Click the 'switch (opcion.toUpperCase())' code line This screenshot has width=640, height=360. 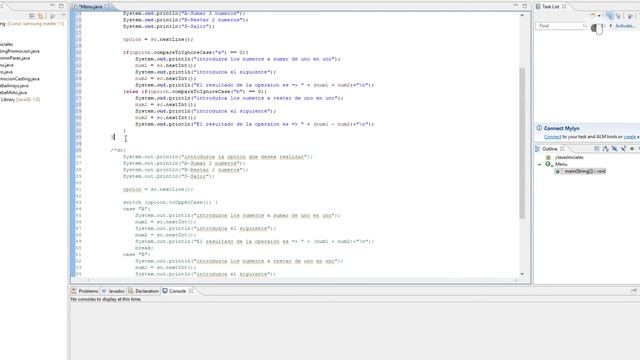coord(170,202)
